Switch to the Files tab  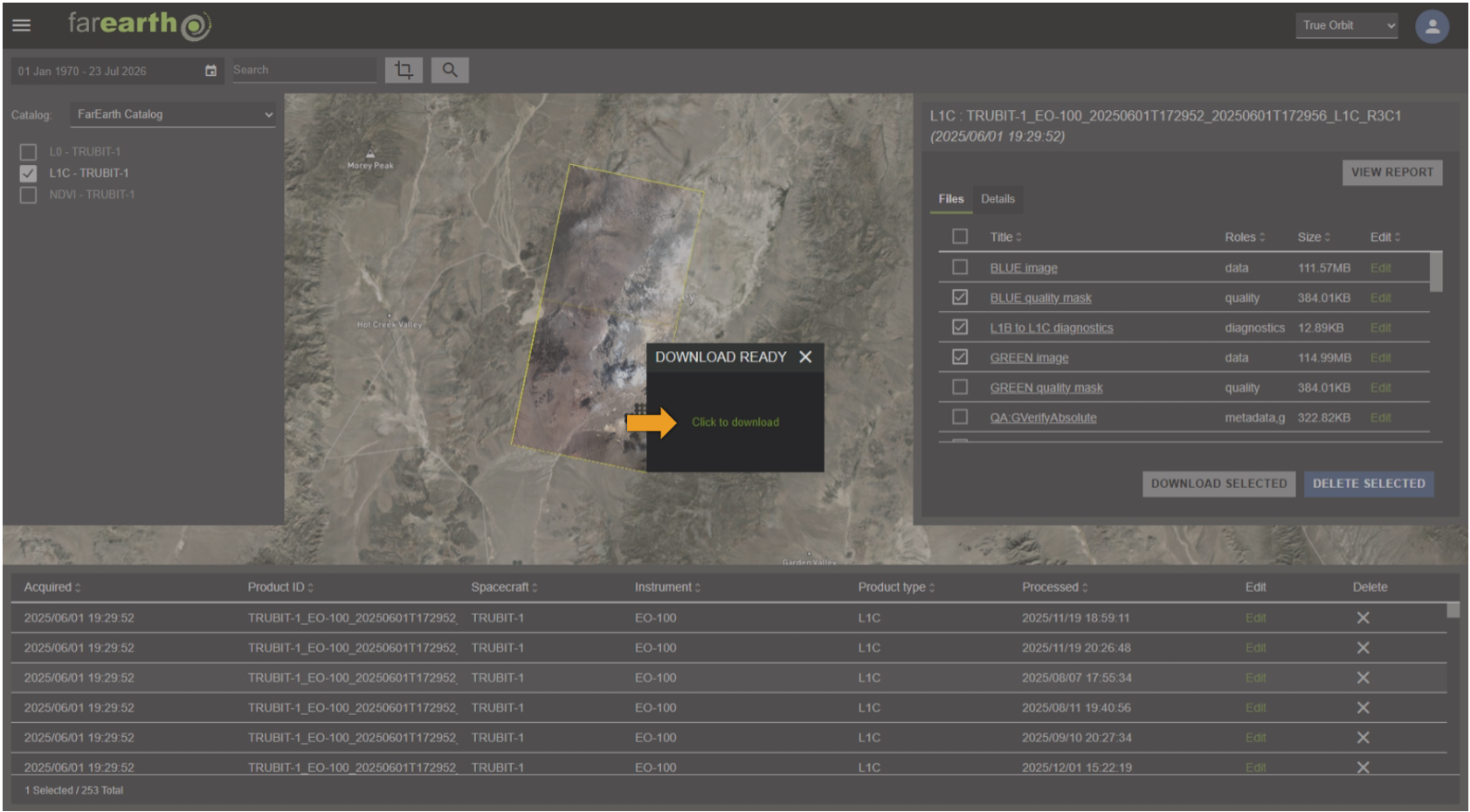coord(951,199)
